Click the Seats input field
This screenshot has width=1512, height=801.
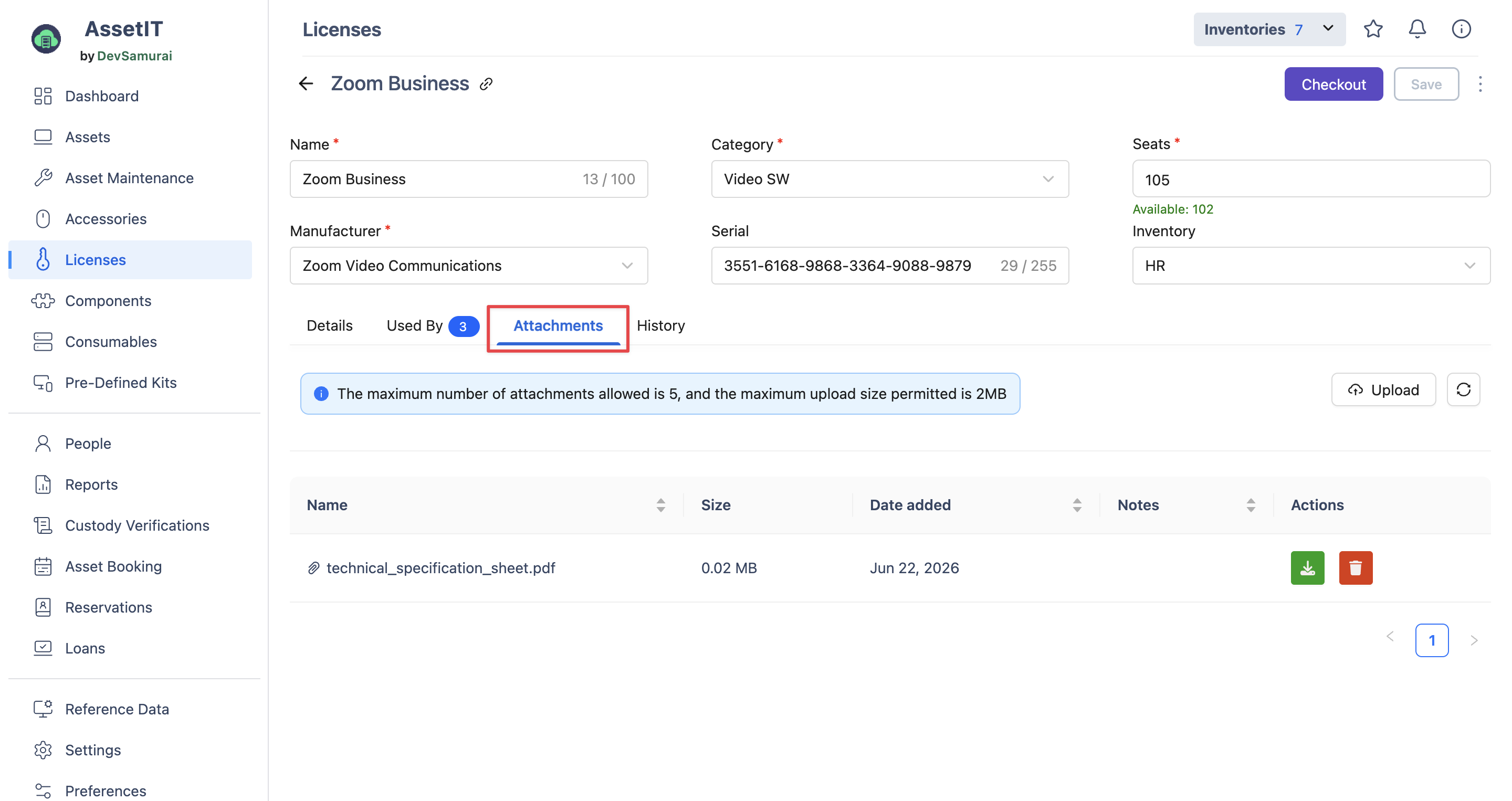click(x=1311, y=179)
